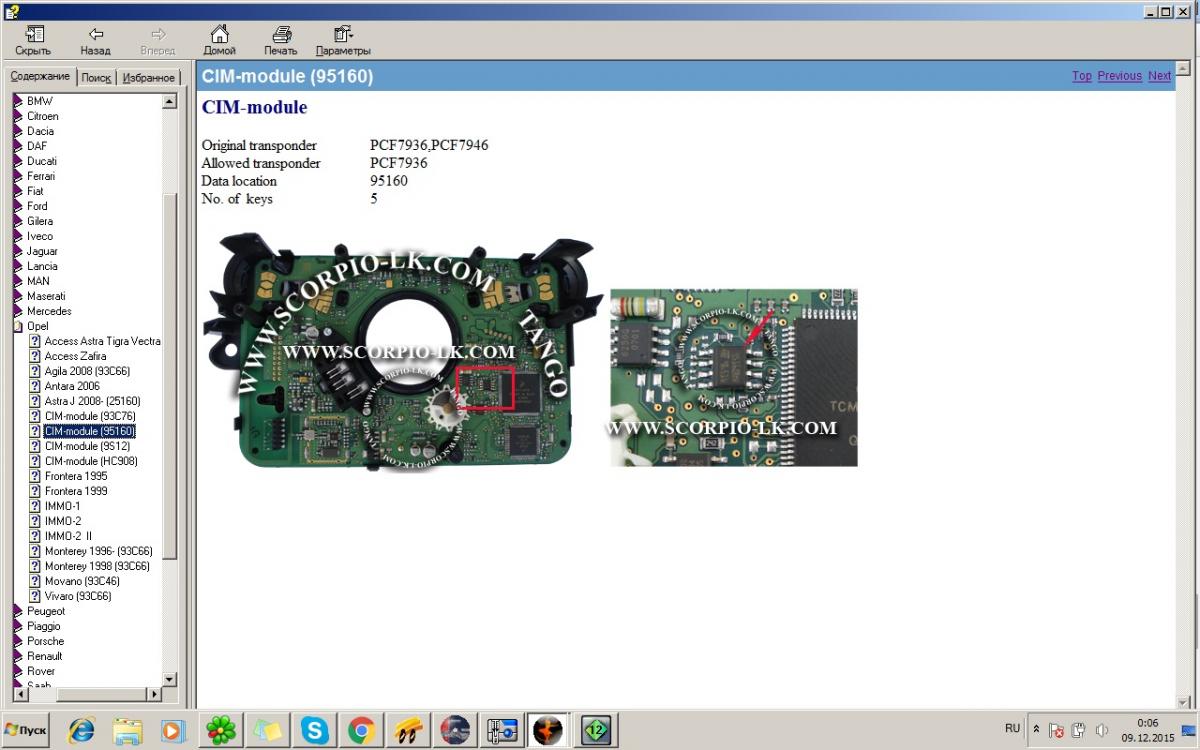Follow the Top link
Viewport: 1200px width, 750px height.
pos(1082,76)
